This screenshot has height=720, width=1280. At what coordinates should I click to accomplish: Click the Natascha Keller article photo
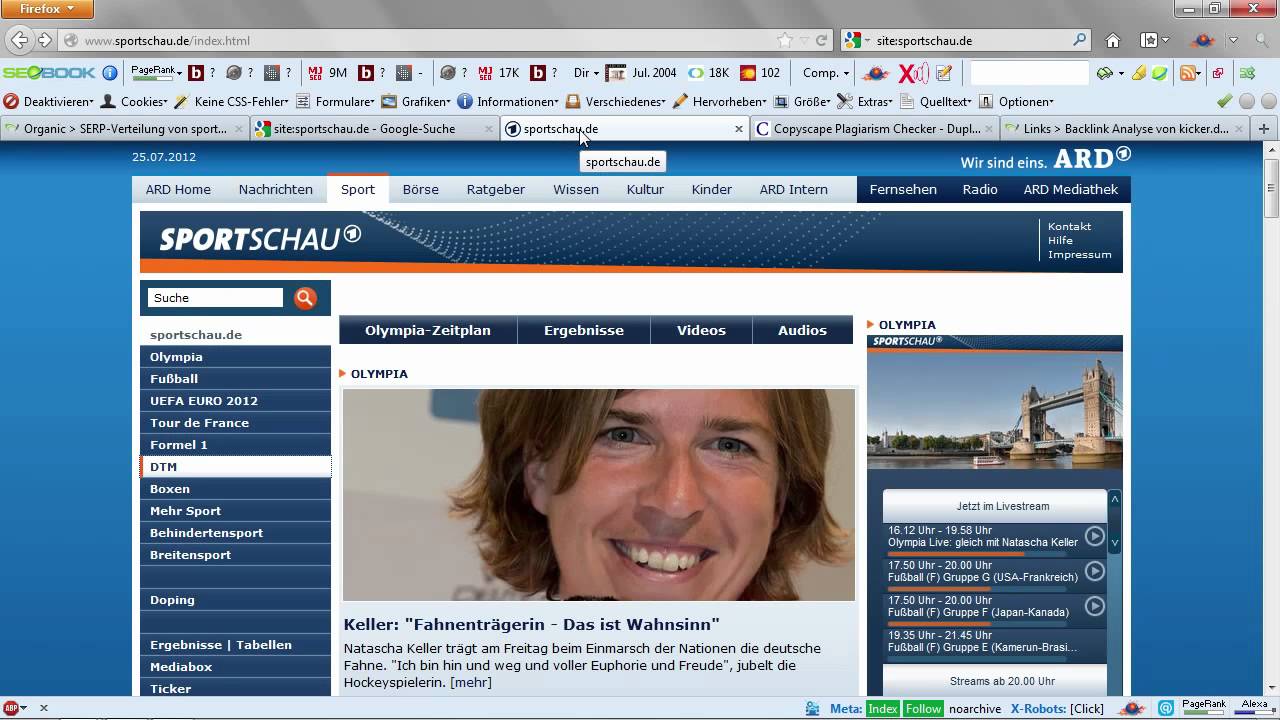[599, 495]
